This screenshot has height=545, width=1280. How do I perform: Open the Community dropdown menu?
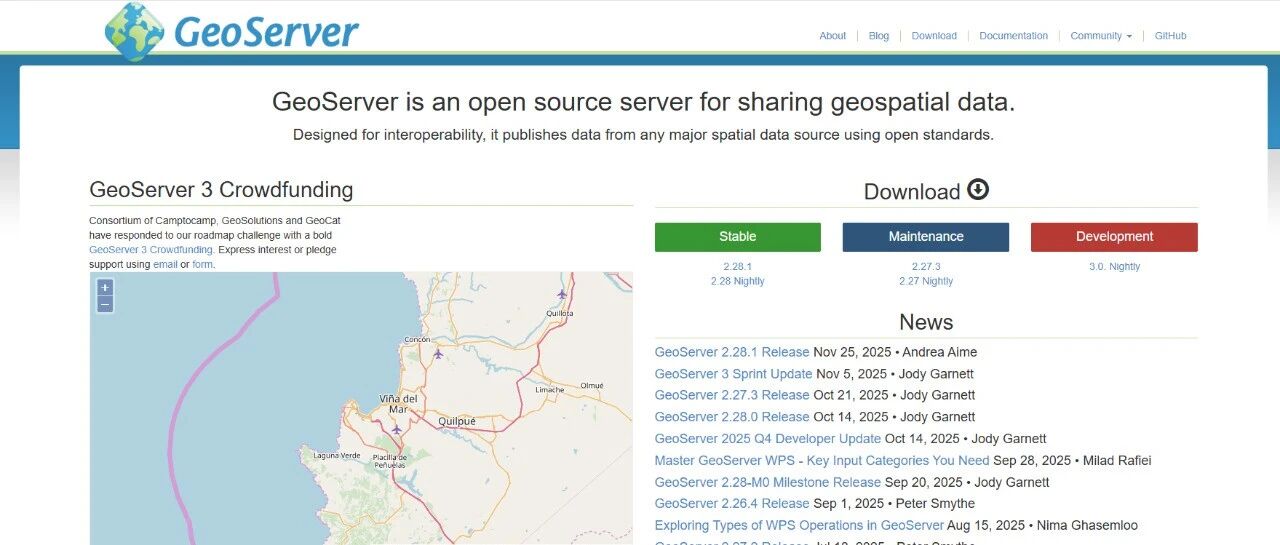click(x=1101, y=36)
